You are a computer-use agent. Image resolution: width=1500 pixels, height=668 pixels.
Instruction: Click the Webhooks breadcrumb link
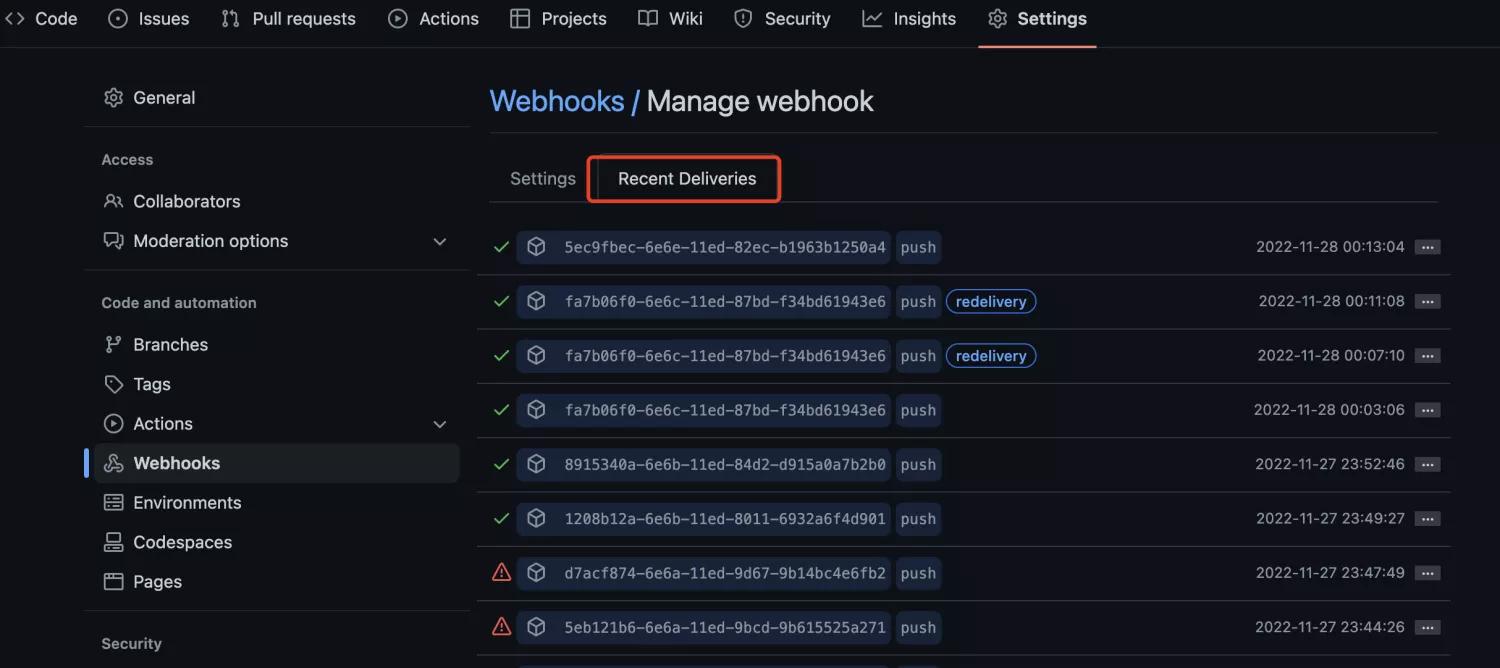pyautogui.click(x=556, y=101)
